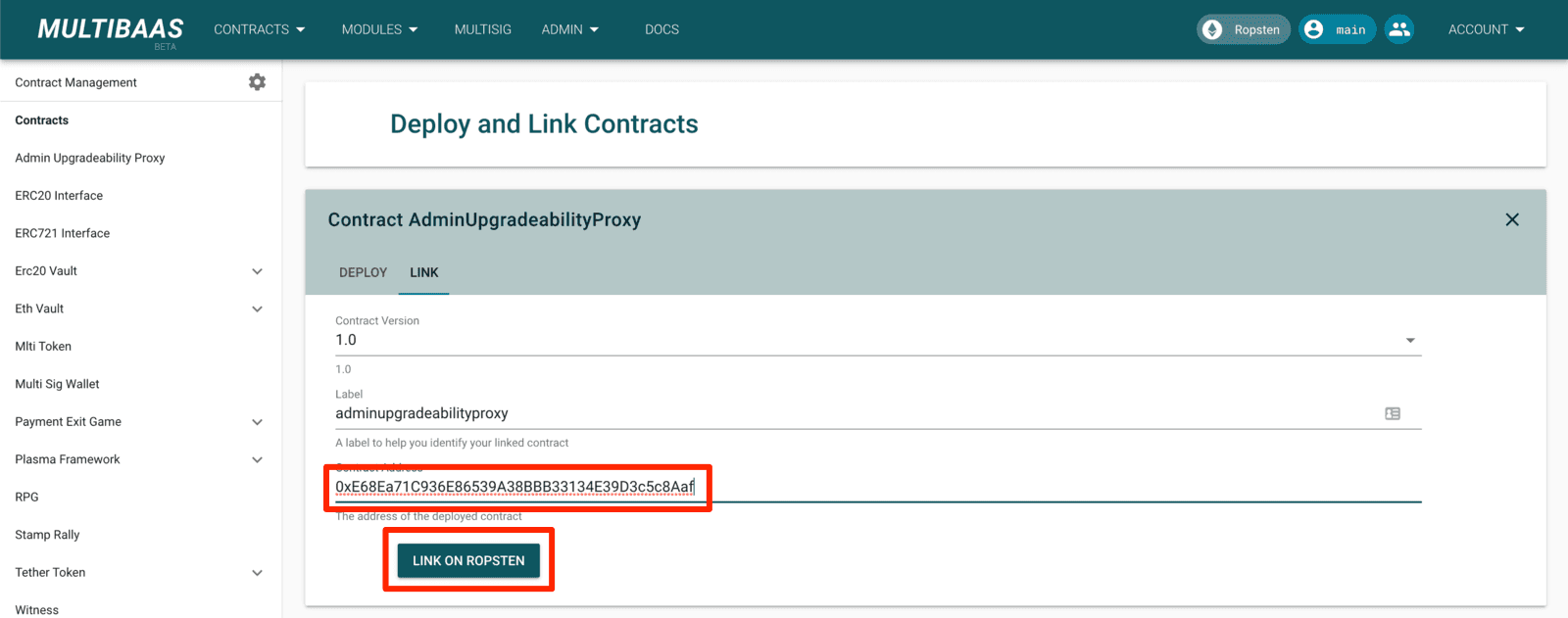Image resolution: width=1568 pixels, height=618 pixels.
Task: Expand the Tether Token entry
Action: tap(257, 573)
